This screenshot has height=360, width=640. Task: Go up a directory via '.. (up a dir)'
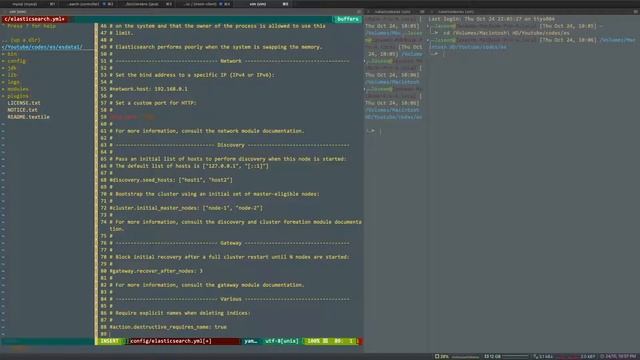click(x=21, y=40)
